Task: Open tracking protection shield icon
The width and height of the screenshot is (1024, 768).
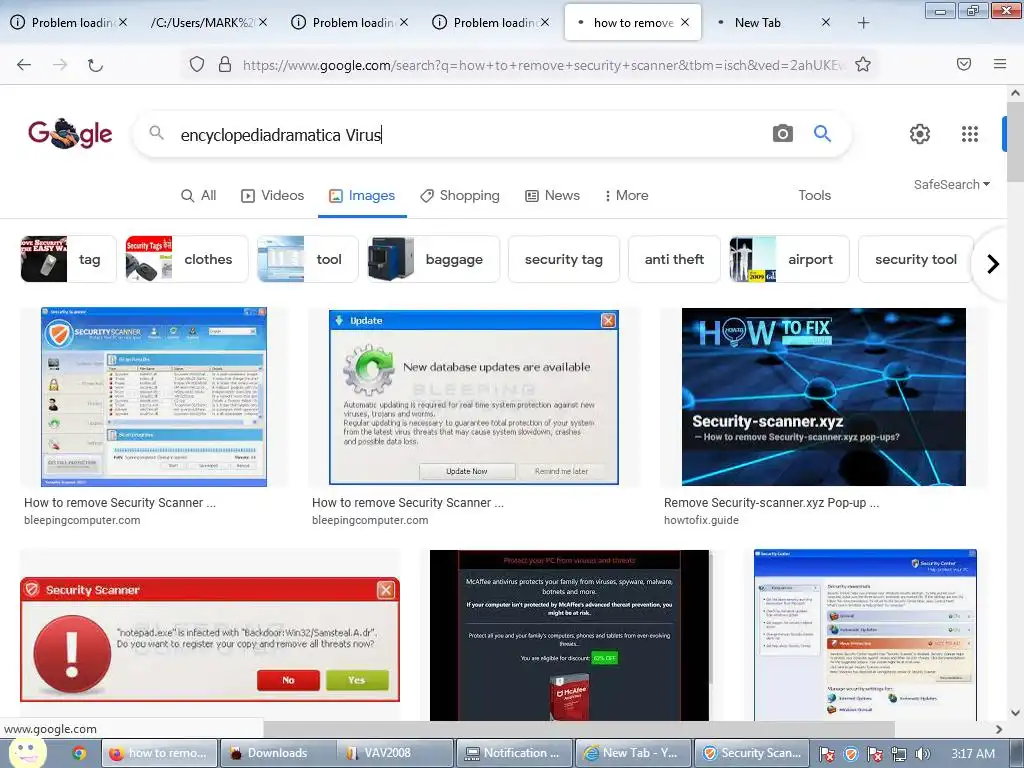Action: click(x=197, y=64)
